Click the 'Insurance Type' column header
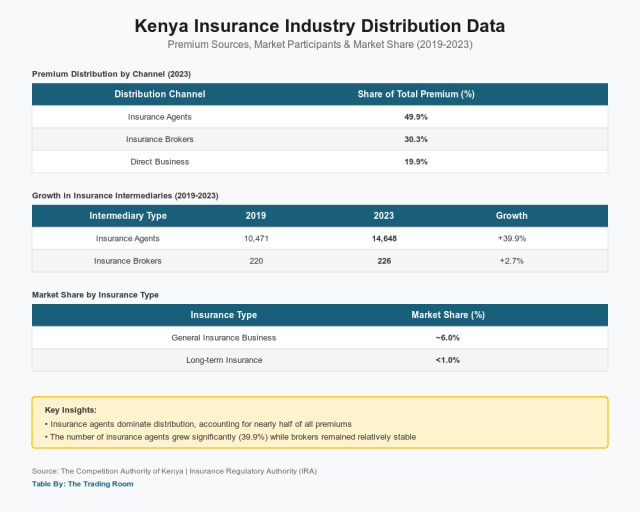The image size is (640, 512). pyautogui.click(x=224, y=315)
